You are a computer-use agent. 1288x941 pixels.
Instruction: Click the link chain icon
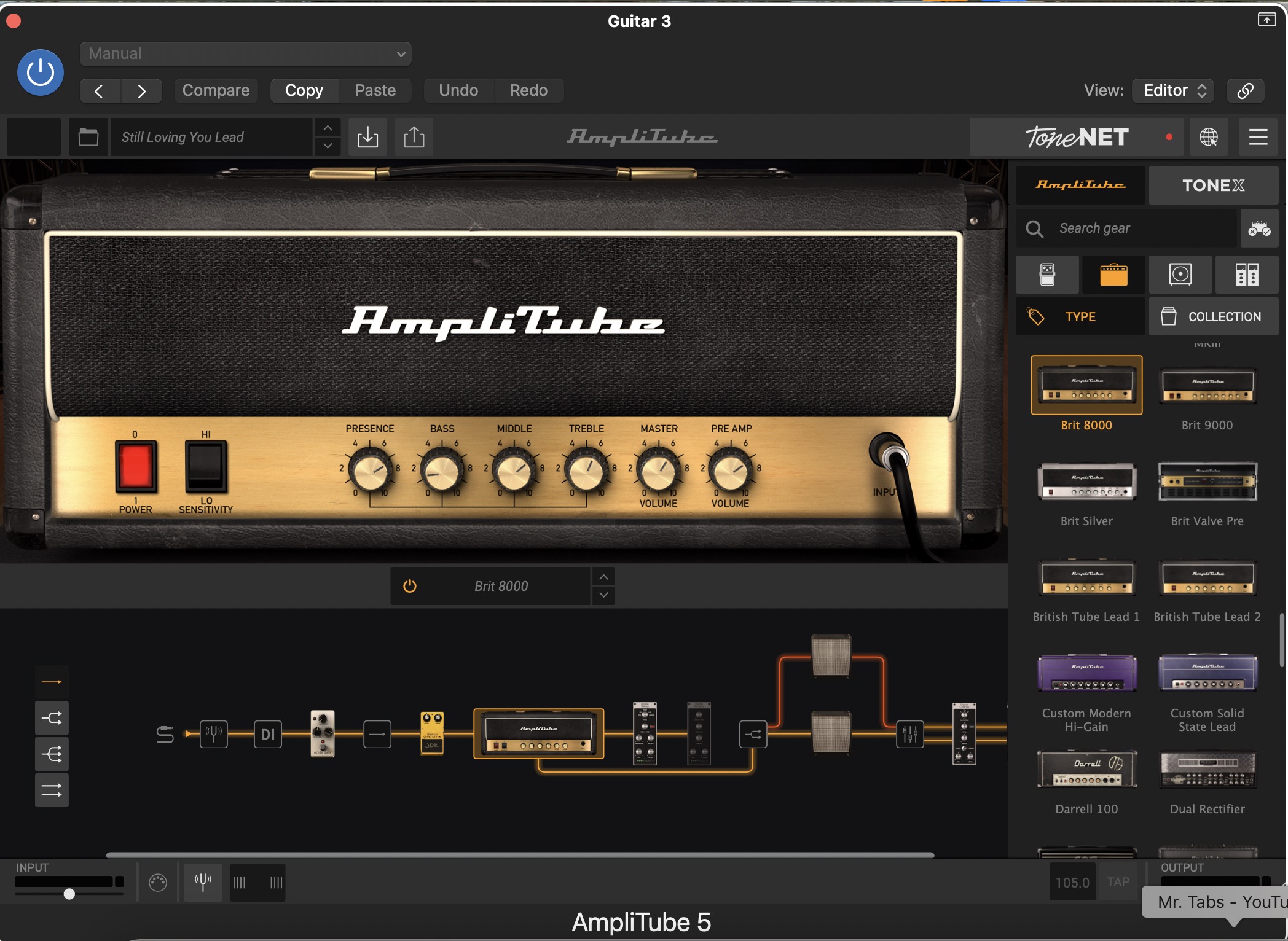point(1245,91)
